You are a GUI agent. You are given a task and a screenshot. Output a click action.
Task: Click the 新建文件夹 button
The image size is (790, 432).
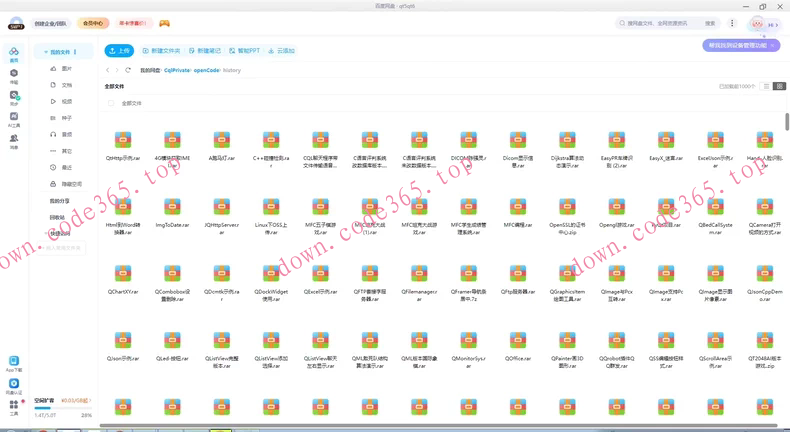coord(162,51)
